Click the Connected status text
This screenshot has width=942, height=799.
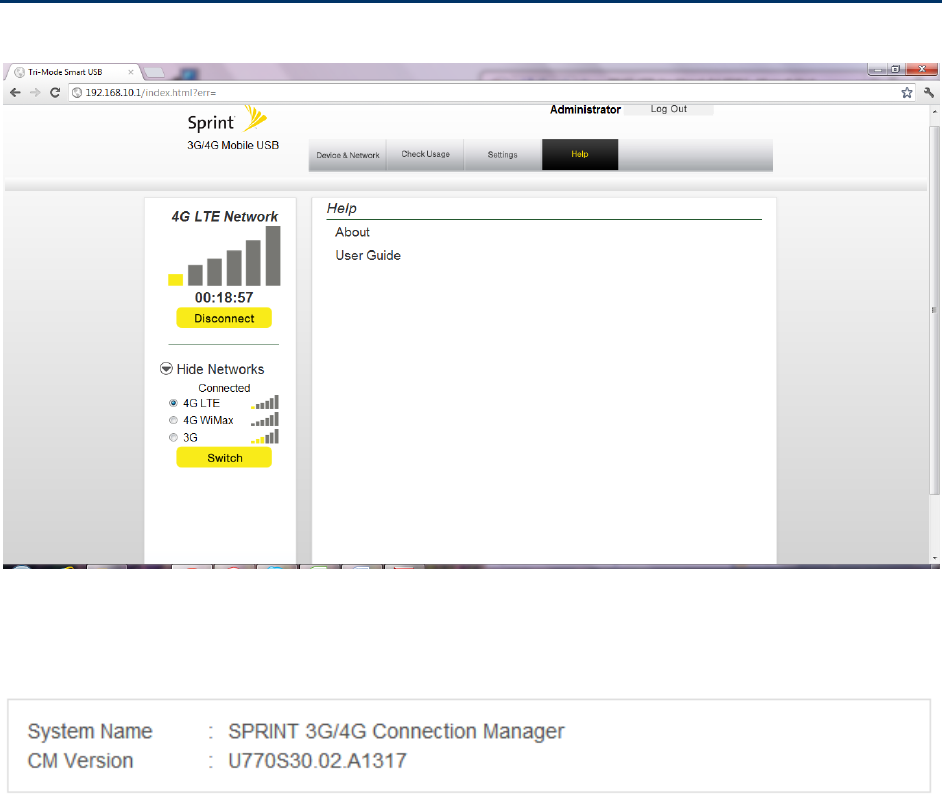click(x=224, y=388)
